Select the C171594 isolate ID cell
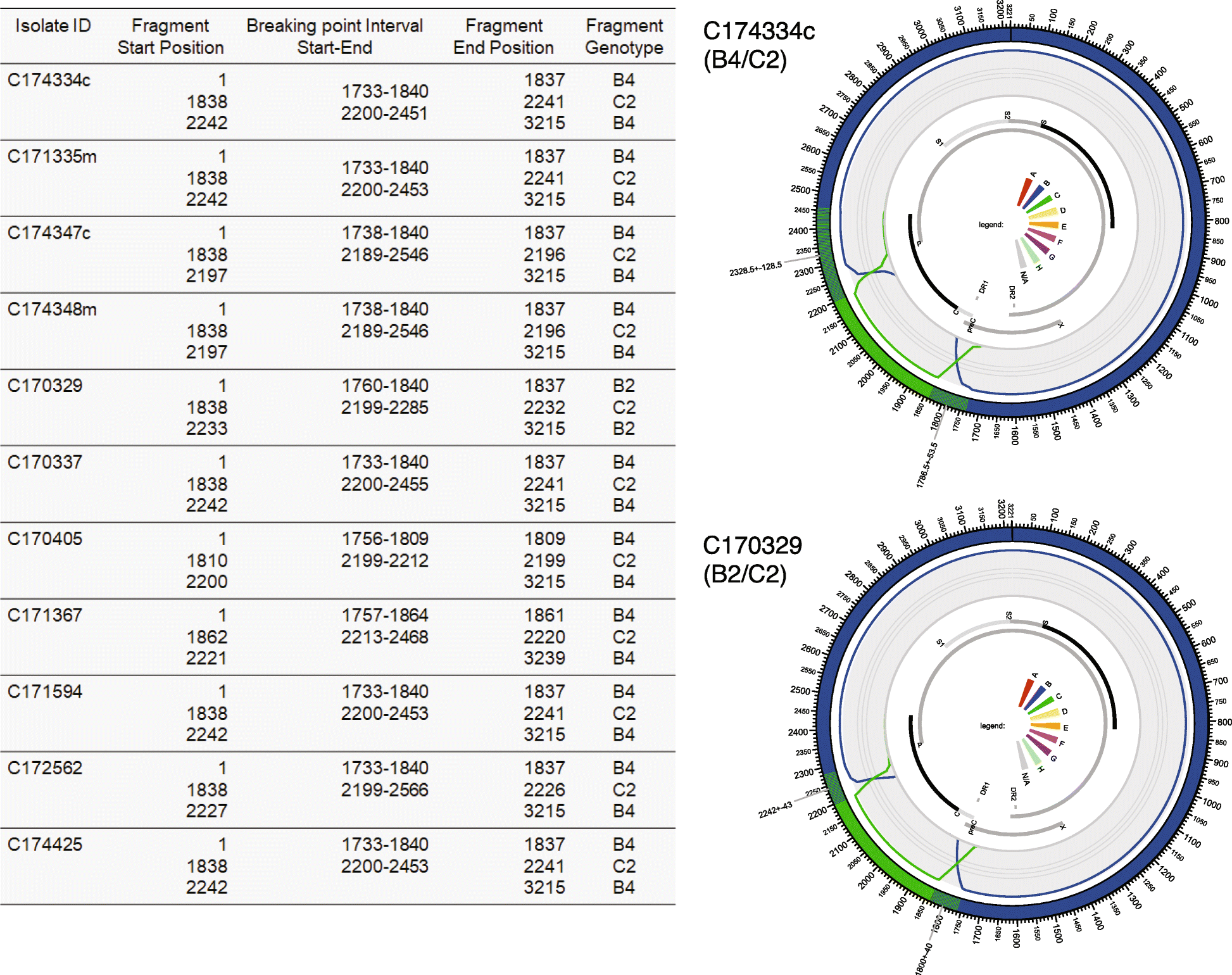 click(45, 691)
